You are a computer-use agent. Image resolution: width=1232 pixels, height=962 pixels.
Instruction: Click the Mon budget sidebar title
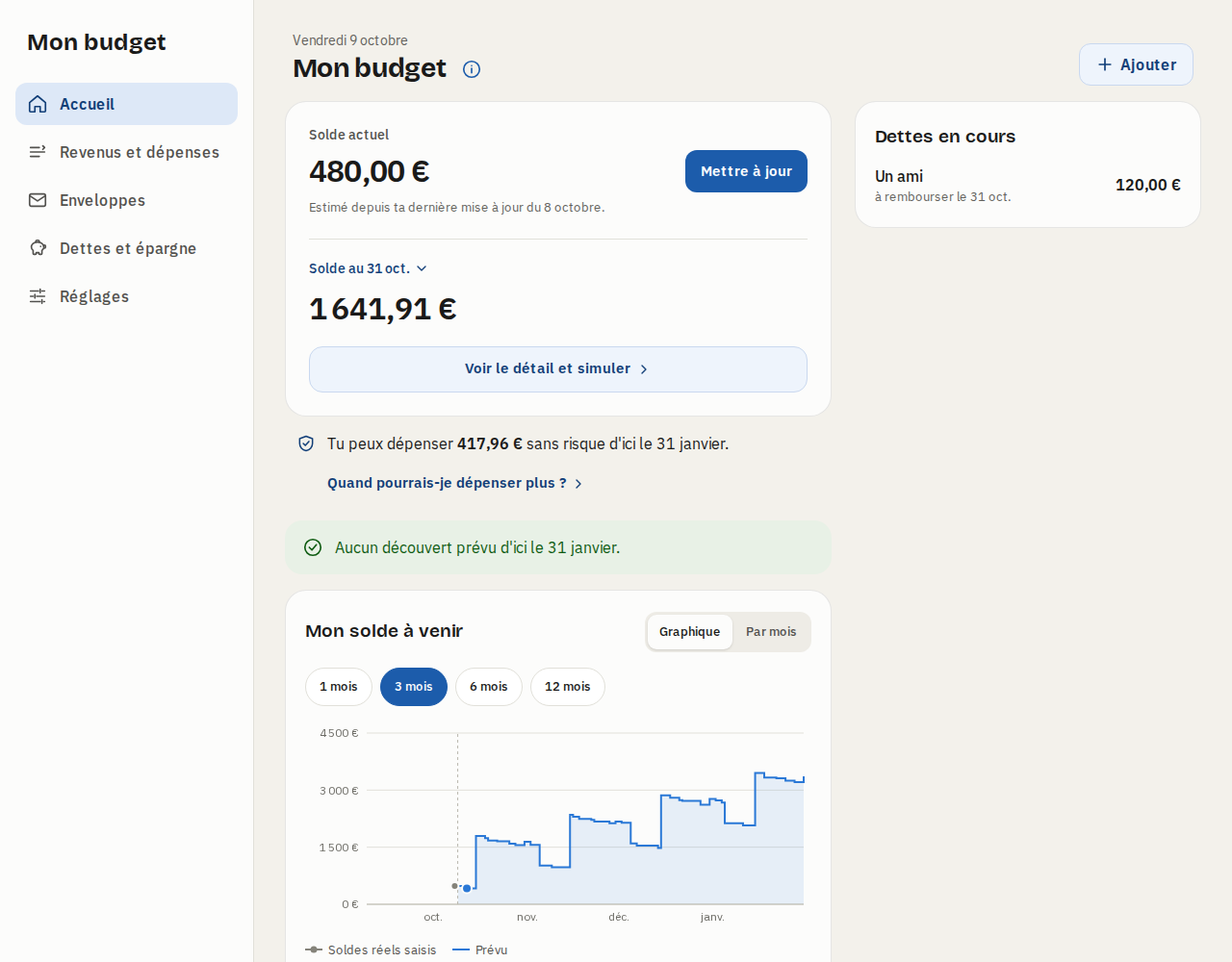point(96,42)
